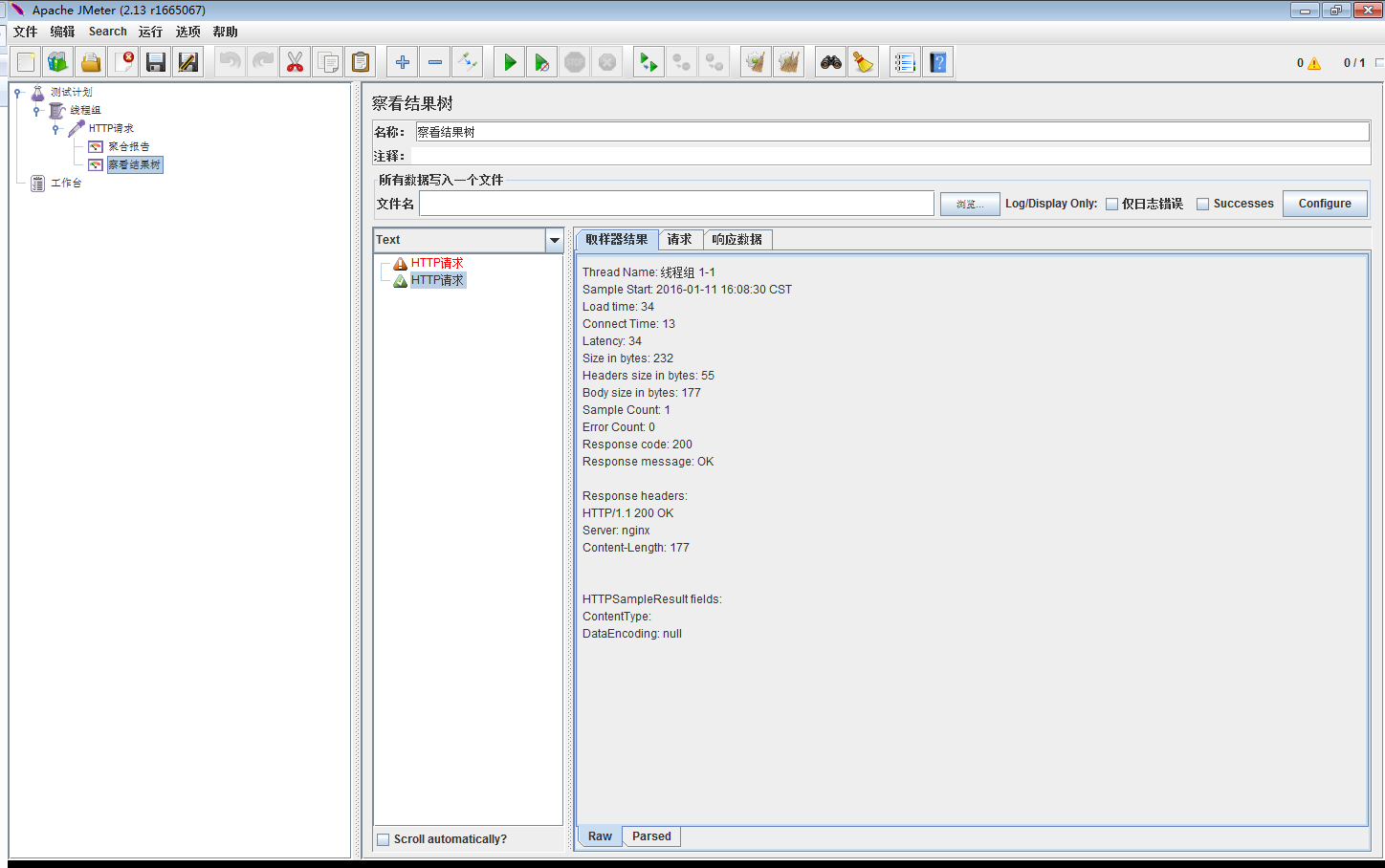The image size is (1385, 868).
Task: Start the test with green play icon
Action: pyautogui.click(x=510, y=62)
